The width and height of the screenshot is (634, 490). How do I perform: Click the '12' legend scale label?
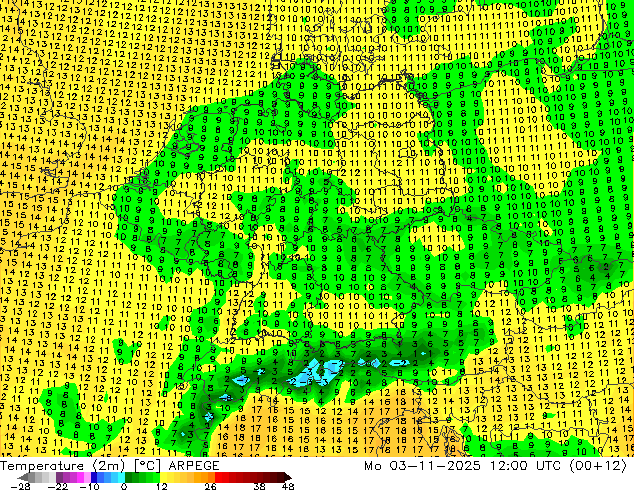pos(162,486)
